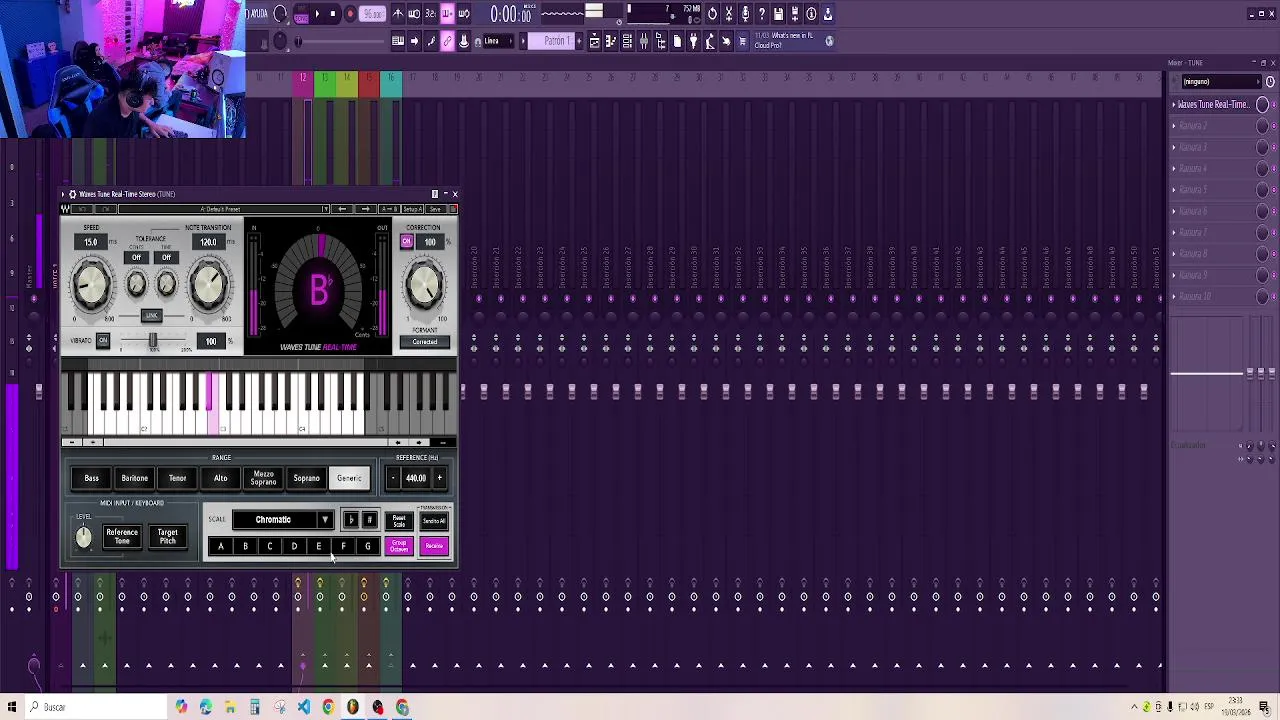Start playback with the transport Play button
Screen dimensions: 1280x720
coord(317,14)
